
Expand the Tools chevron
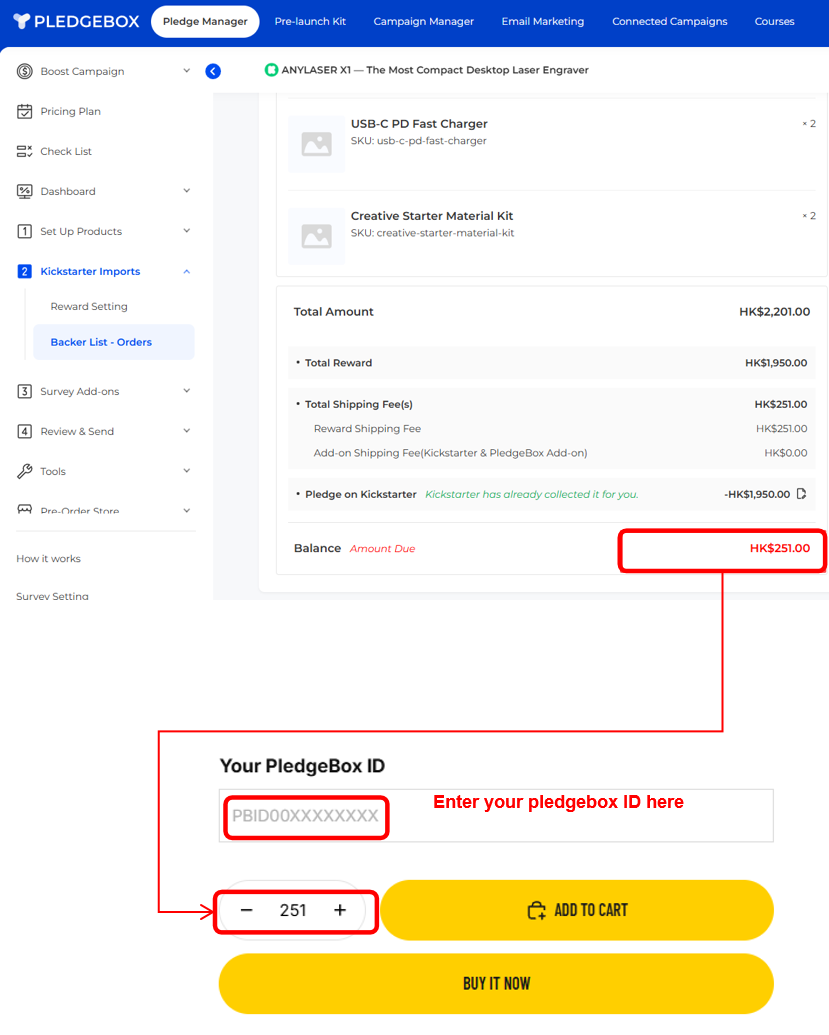point(187,471)
